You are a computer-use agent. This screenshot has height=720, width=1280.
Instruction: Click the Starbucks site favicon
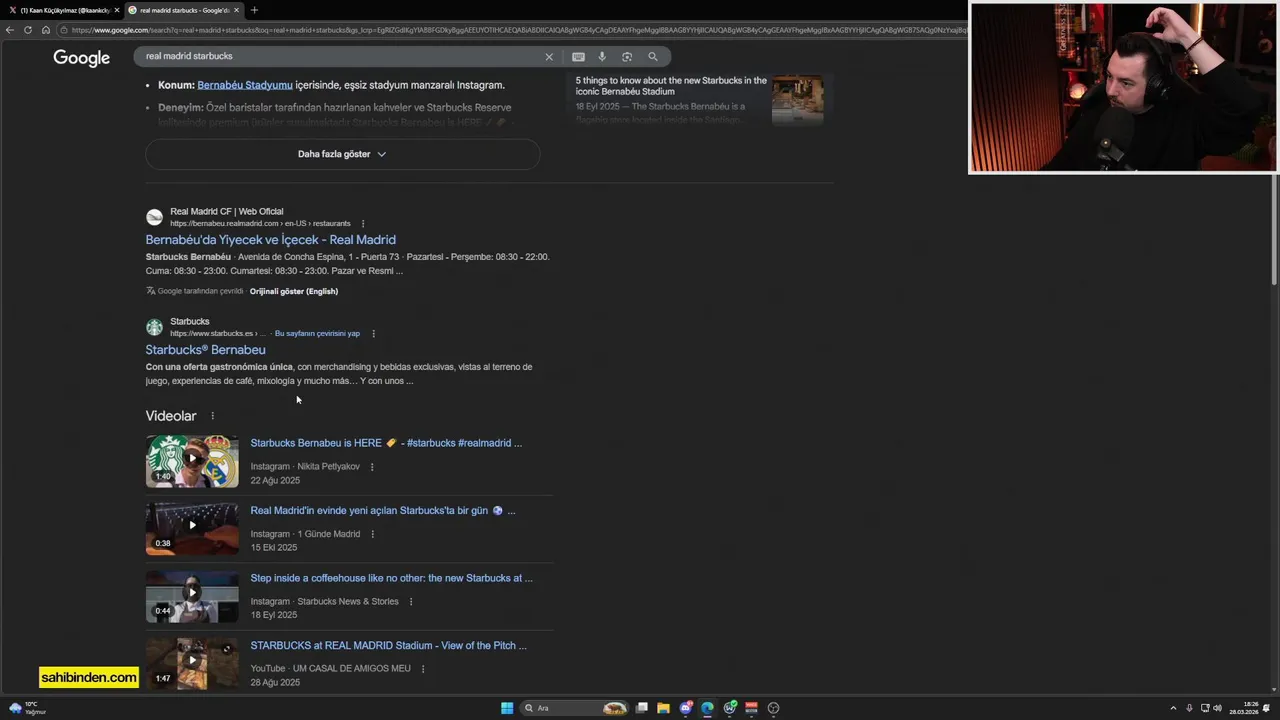[x=154, y=327]
